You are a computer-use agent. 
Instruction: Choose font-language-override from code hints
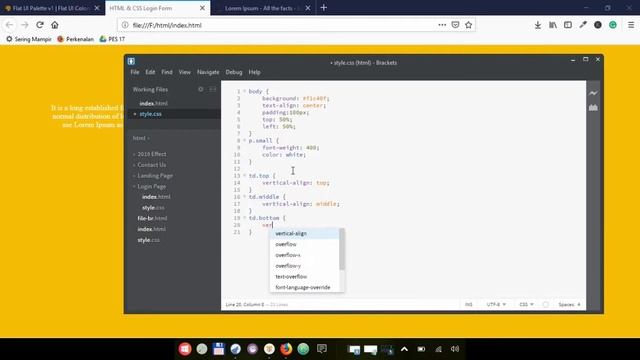(304, 287)
